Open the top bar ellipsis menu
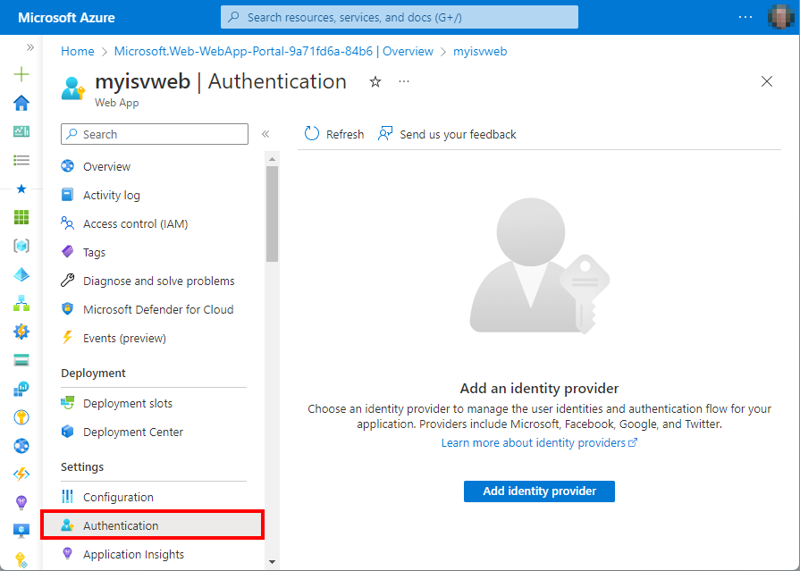This screenshot has width=800, height=571. coord(745,17)
